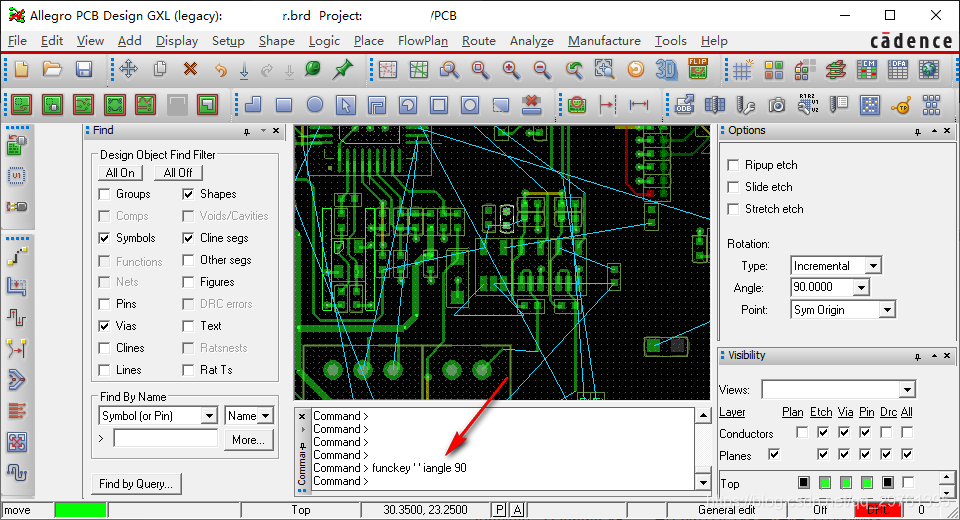
Task: Click the Save file icon
Action: (x=84, y=70)
